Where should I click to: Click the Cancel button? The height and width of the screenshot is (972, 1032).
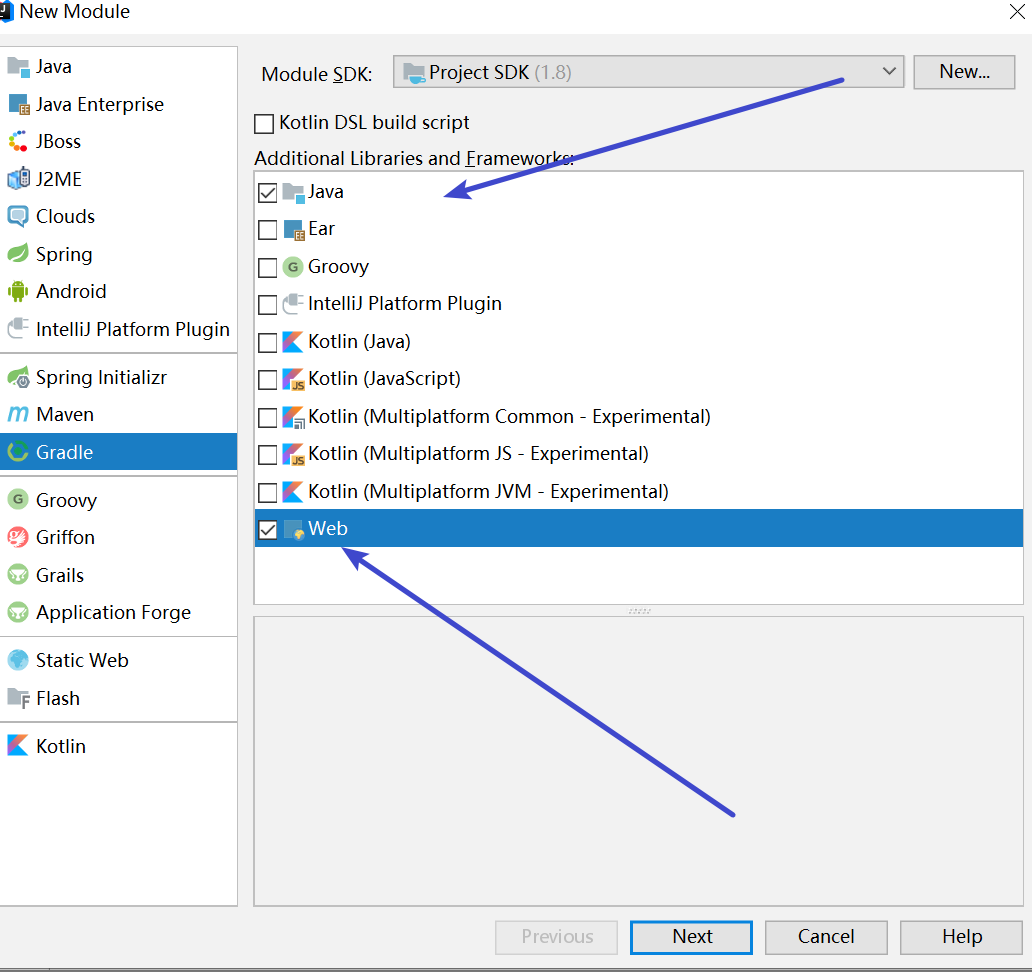point(825,936)
